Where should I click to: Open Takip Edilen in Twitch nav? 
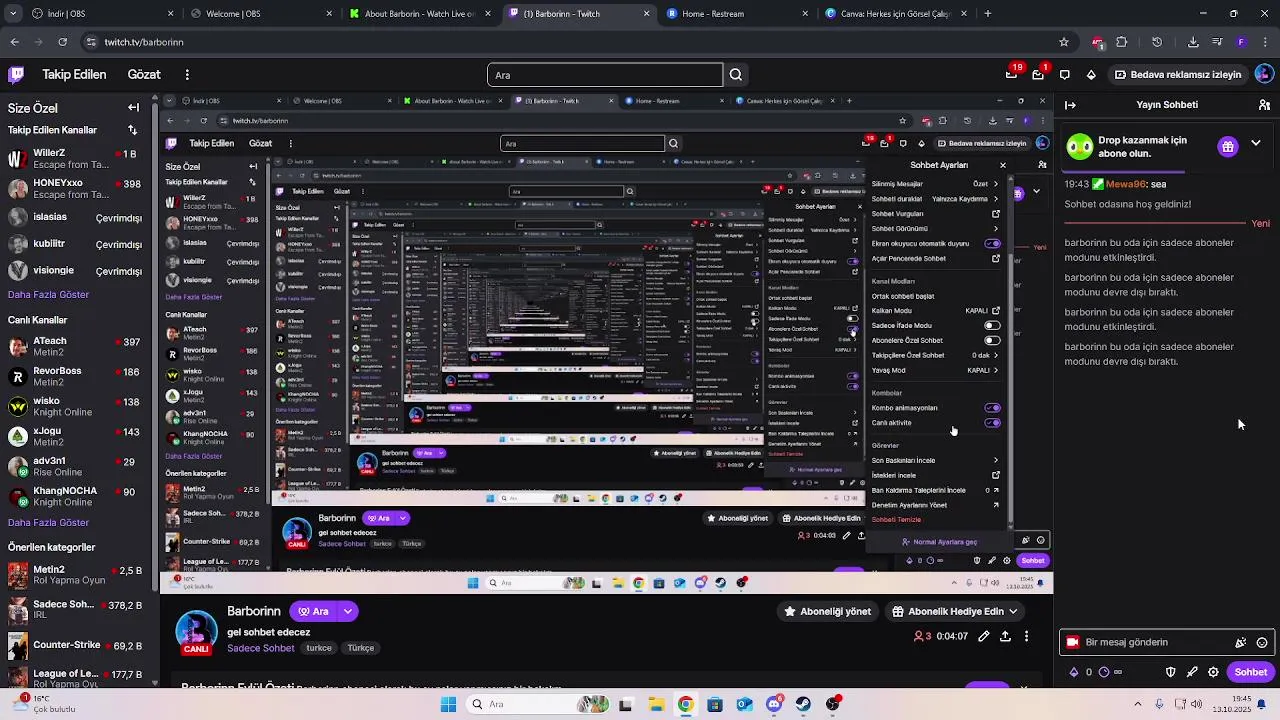tap(74, 74)
